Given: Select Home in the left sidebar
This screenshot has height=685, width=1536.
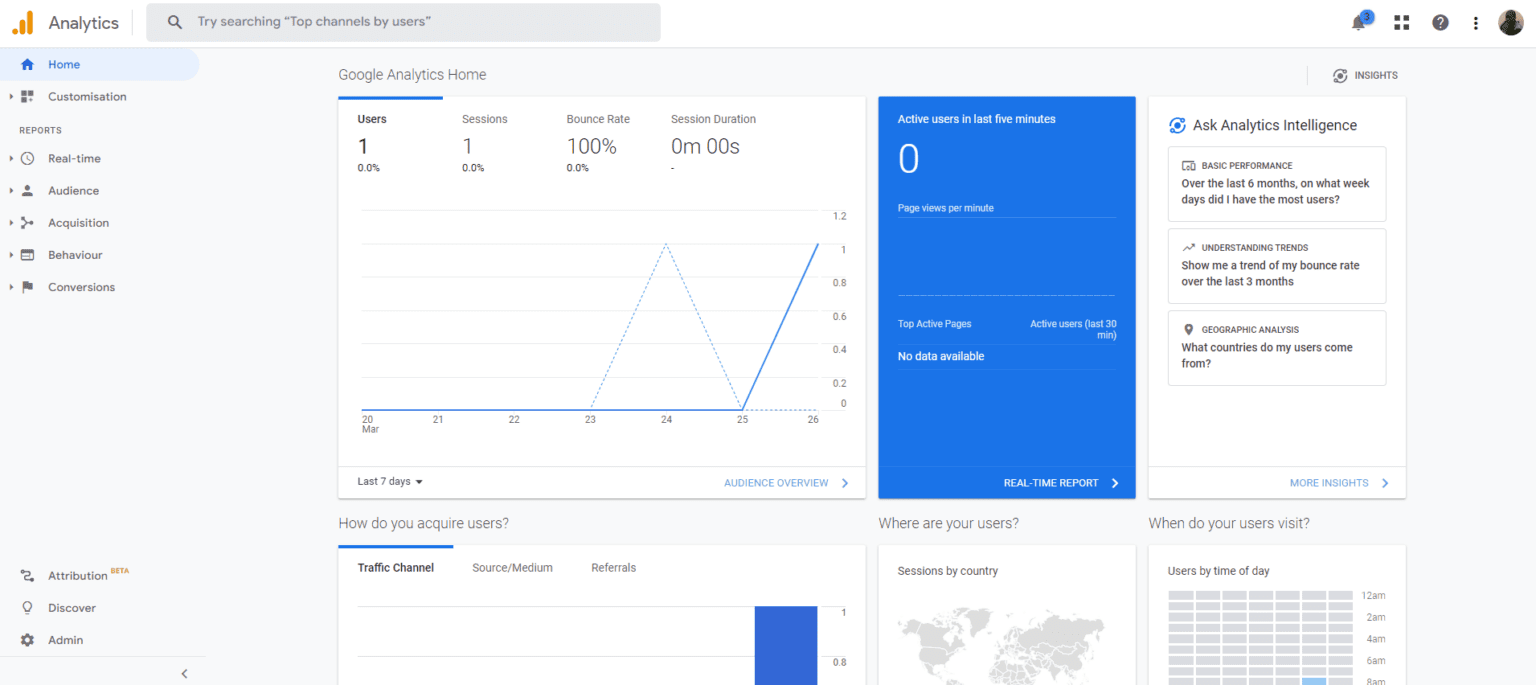Looking at the screenshot, I should (63, 63).
